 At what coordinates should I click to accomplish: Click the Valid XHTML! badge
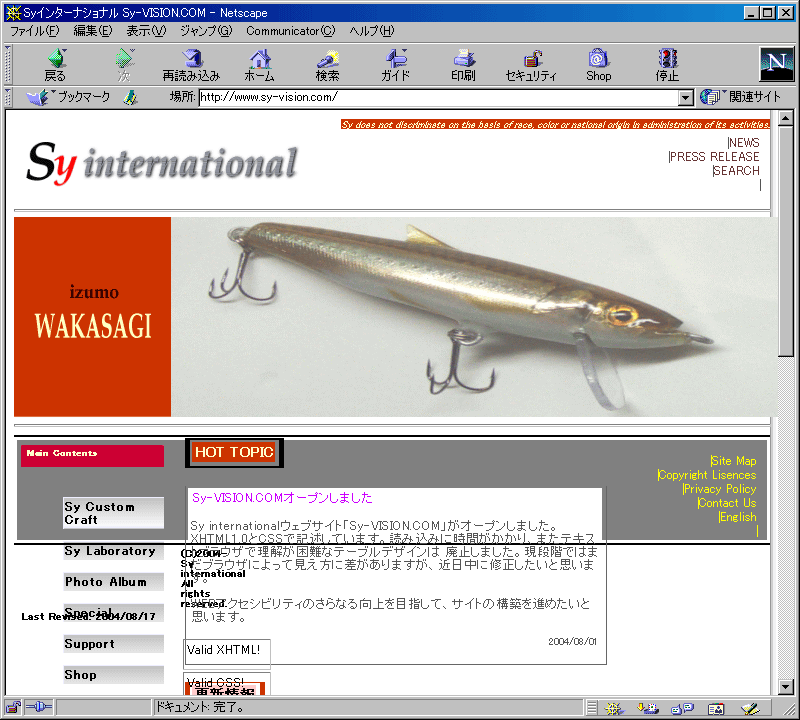227,652
